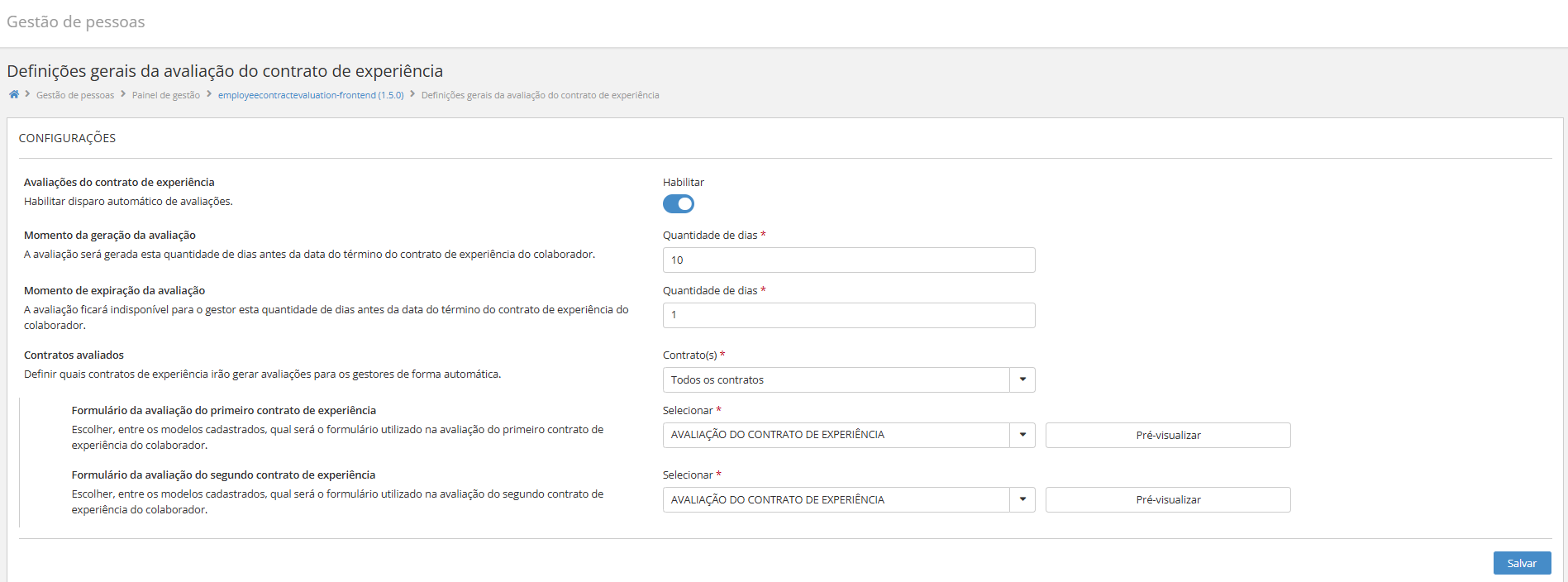Image resolution: width=1568 pixels, height=582 pixels.
Task: Click the last breadcrumb item 'Definições gerais da avaliação'
Action: click(x=540, y=95)
